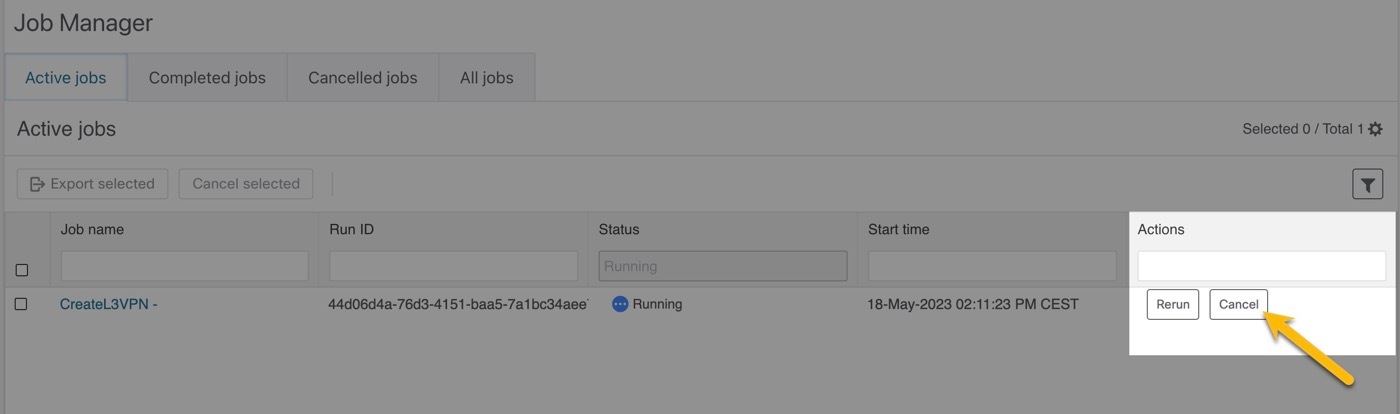This screenshot has width=1400, height=414.
Task: Open the Status filter dropdown
Action: pos(722,266)
